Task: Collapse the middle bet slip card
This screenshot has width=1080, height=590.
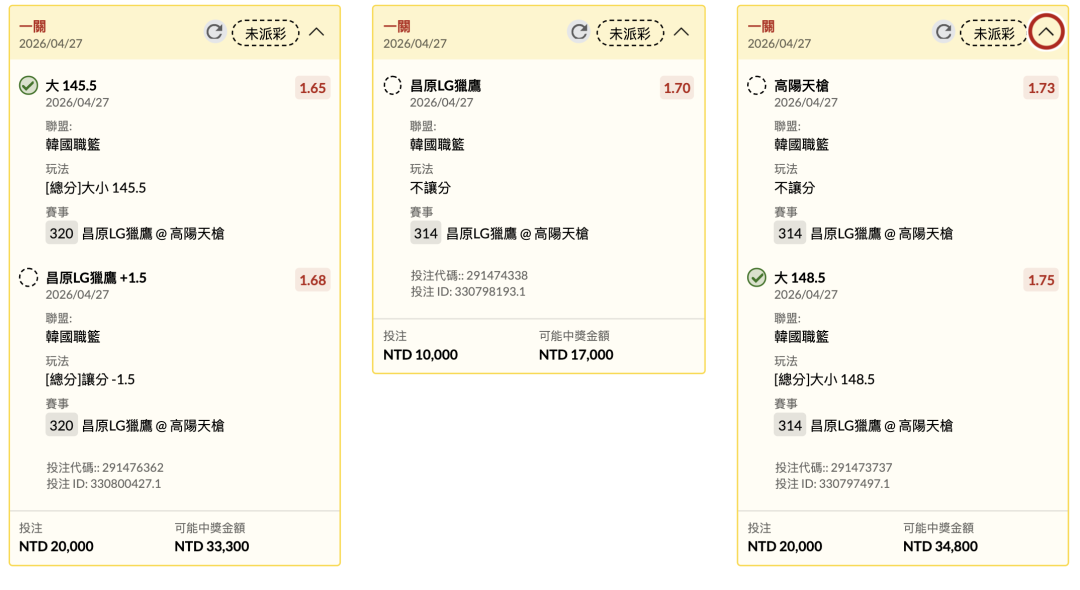Action: pos(681,32)
